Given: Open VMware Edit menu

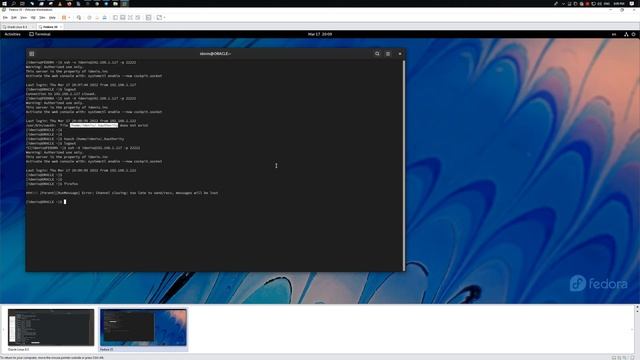Looking at the screenshot, I should (x=14, y=18).
